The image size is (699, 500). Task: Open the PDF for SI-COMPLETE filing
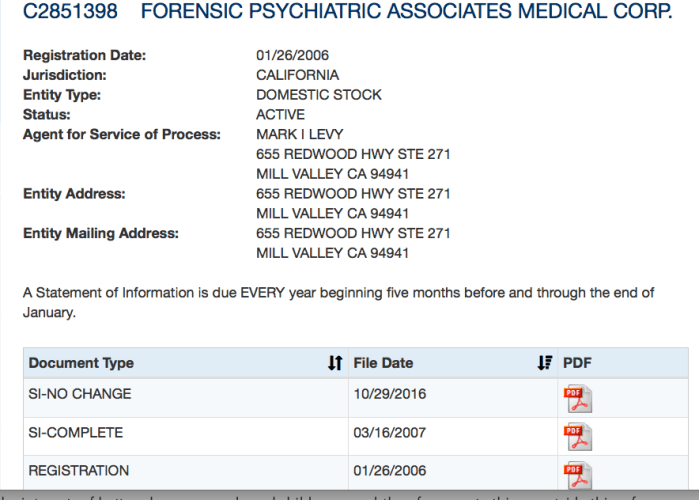577,435
